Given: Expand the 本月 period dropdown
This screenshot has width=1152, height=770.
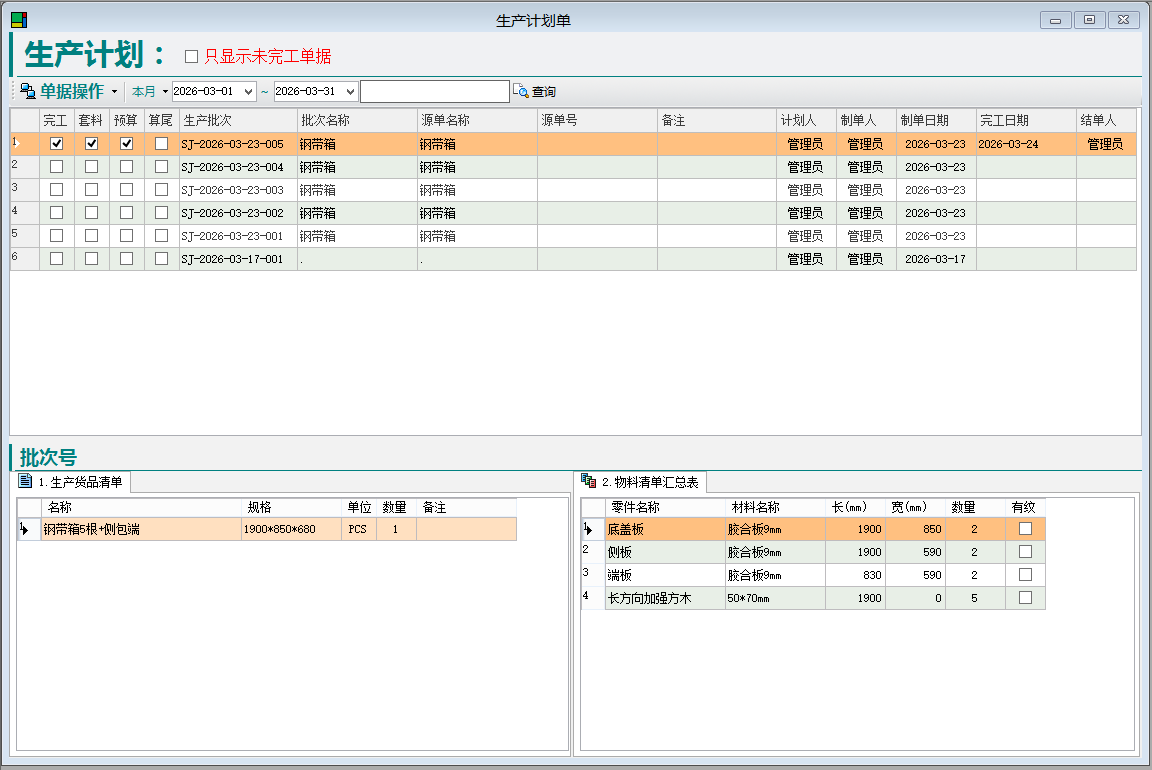Looking at the screenshot, I should coord(165,92).
